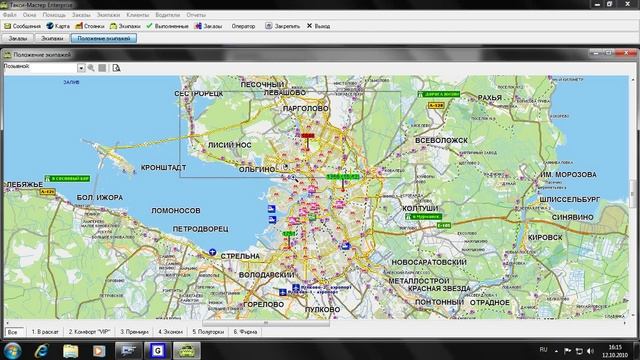Open the Windows Start menu

click(x=13, y=351)
